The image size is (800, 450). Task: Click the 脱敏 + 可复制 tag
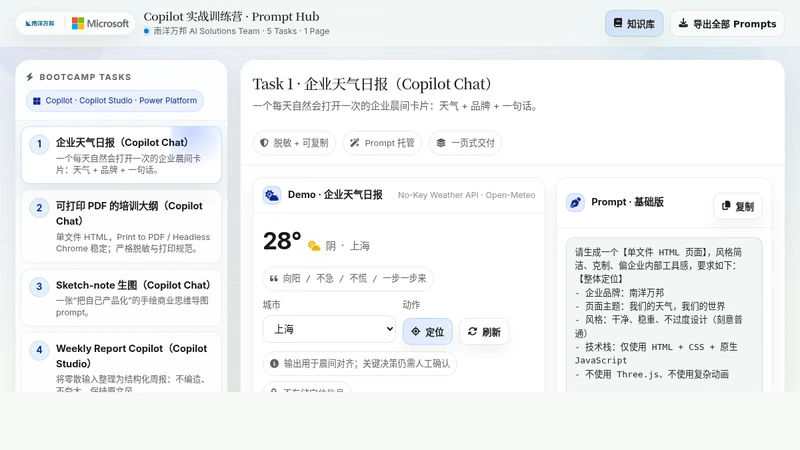pos(294,143)
